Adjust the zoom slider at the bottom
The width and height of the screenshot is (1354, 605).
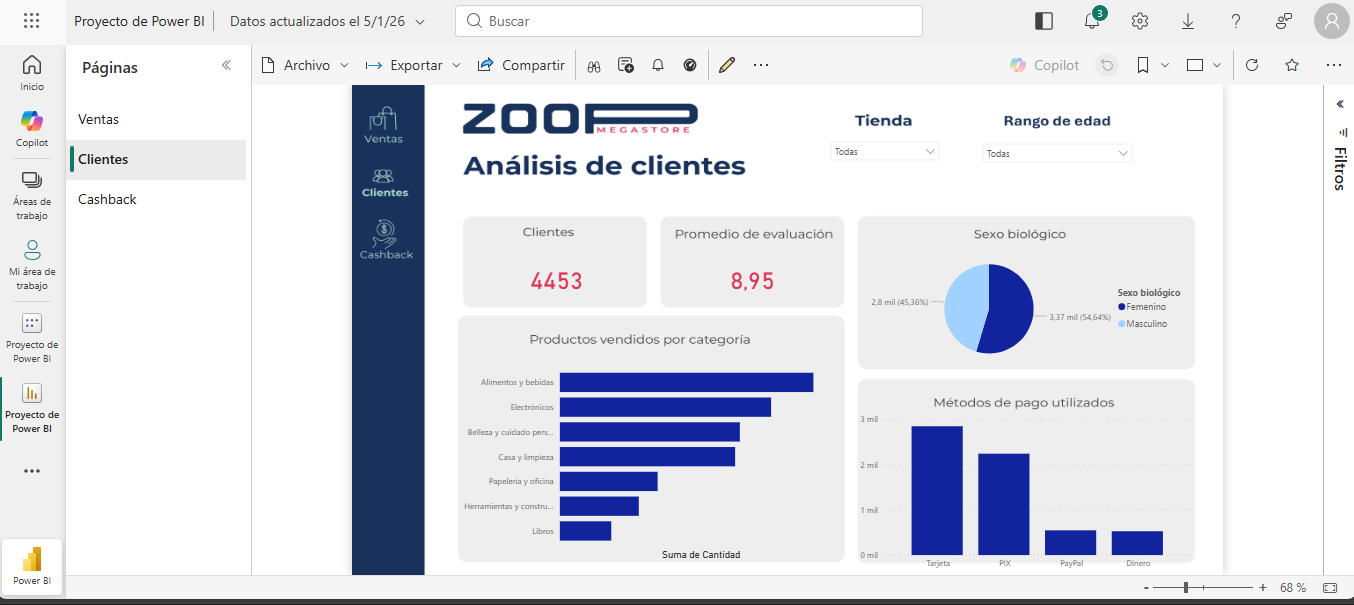[1185, 588]
